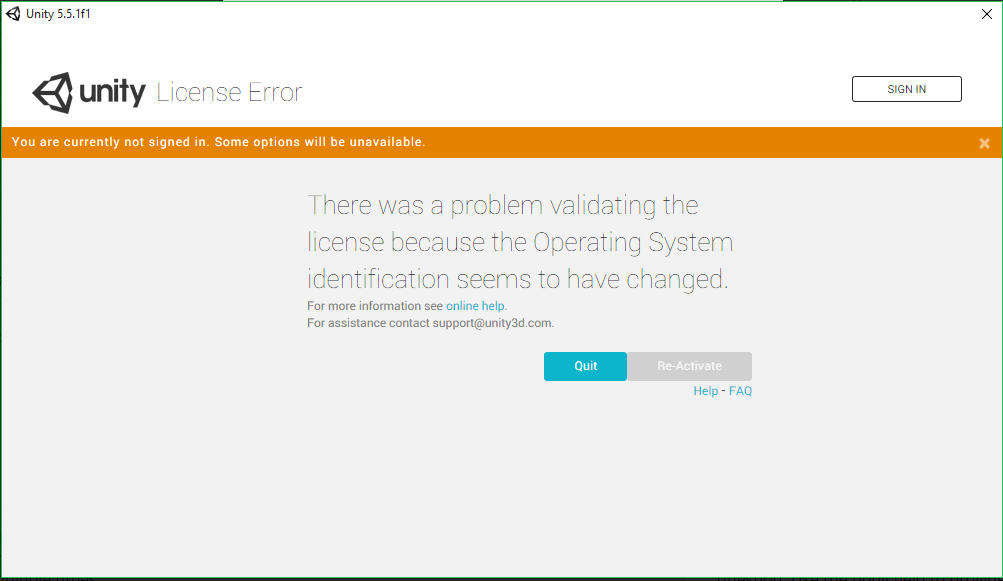This screenshot has width=1003, height=581.
Task: Click the grayed-out Re-Activate button
Action: 689,366
